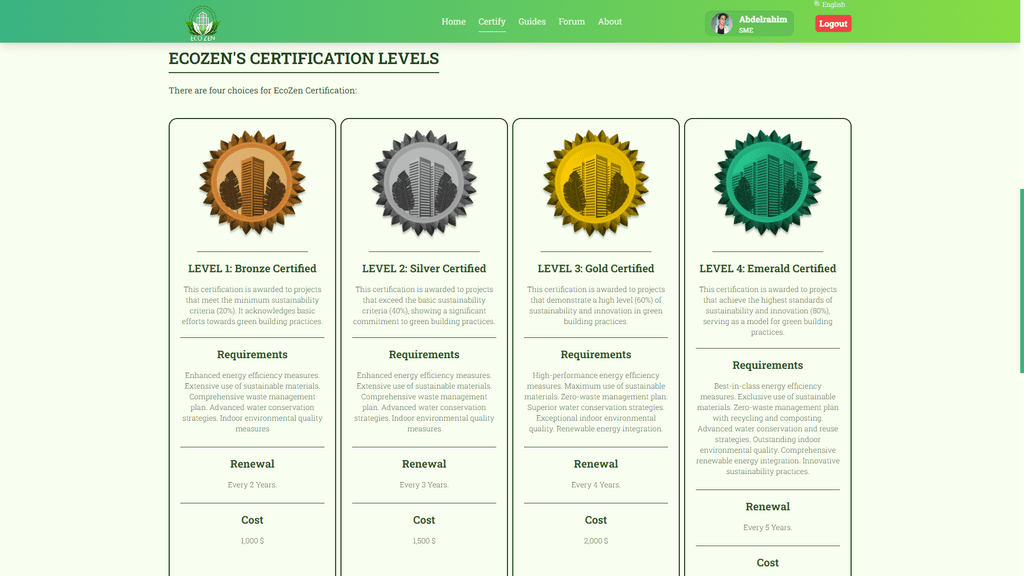This screenshot has width=1024, height=576.
Task: Click the Silver card Cost heading
Action: tap(424, 520)
